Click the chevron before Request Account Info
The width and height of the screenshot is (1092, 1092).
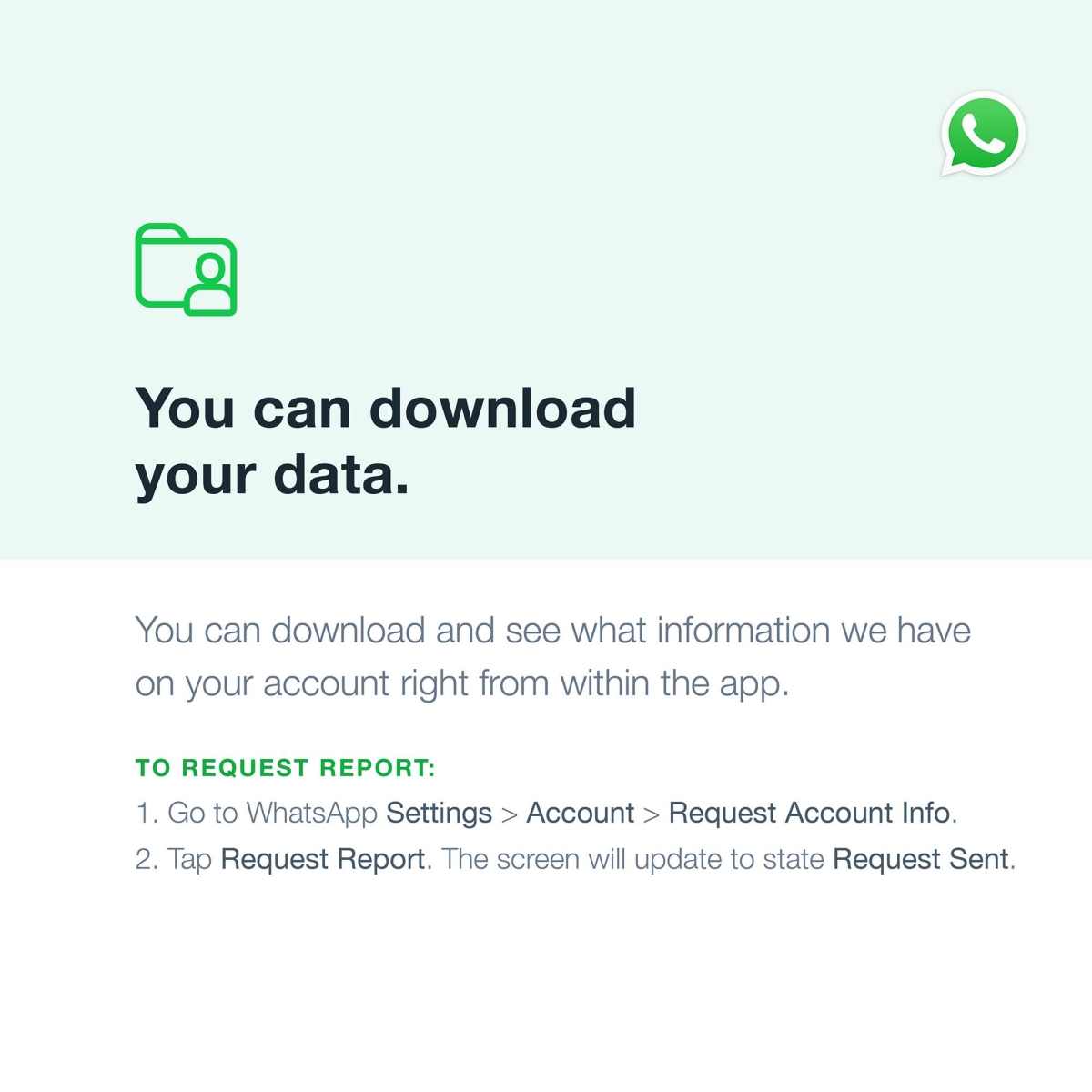click(651, 814)
